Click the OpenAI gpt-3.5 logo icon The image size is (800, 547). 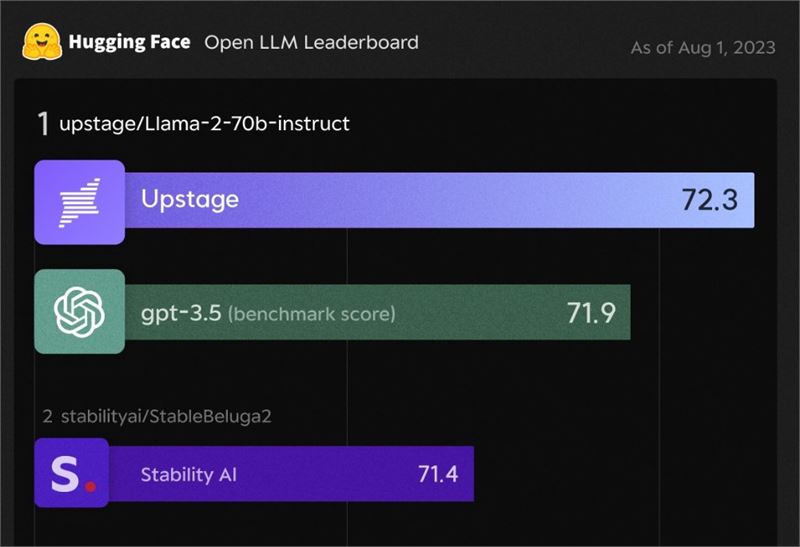point(80,312)
